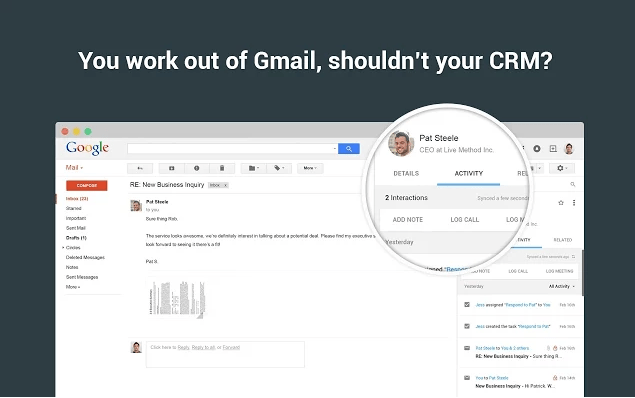Click the attachment paperclip on Pat Steele email row
This screenshot has width=635, height=398.
(548, 348)
